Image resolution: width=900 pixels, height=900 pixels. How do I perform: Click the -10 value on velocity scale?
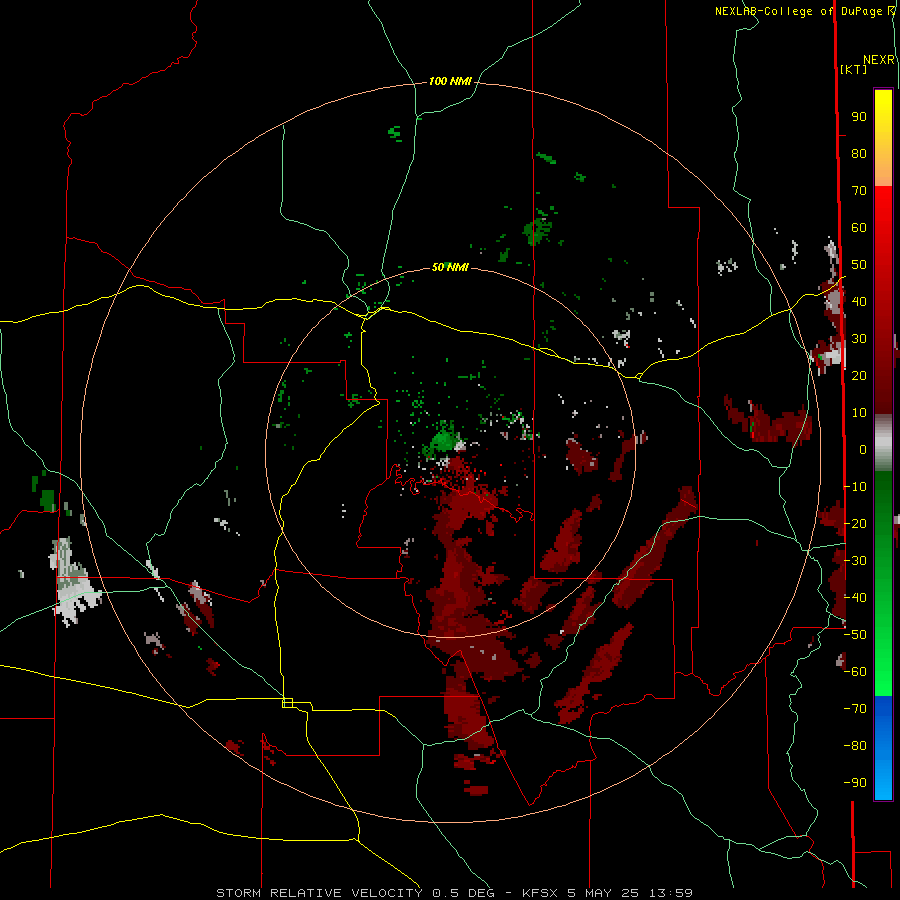click(855, 487)
